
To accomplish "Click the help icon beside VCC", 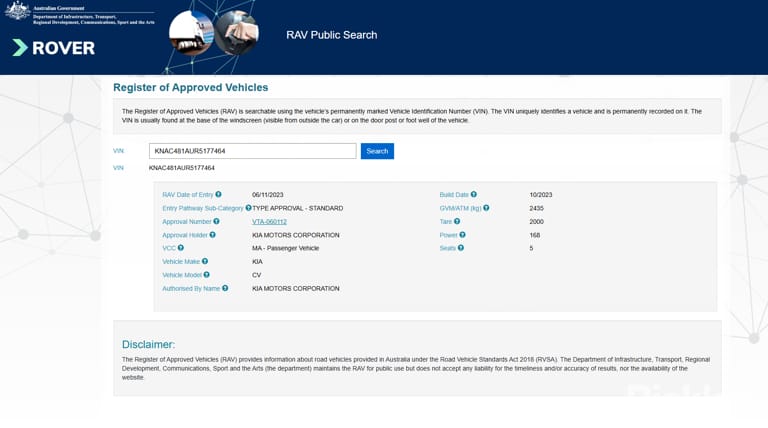I will tap(181, 248).
